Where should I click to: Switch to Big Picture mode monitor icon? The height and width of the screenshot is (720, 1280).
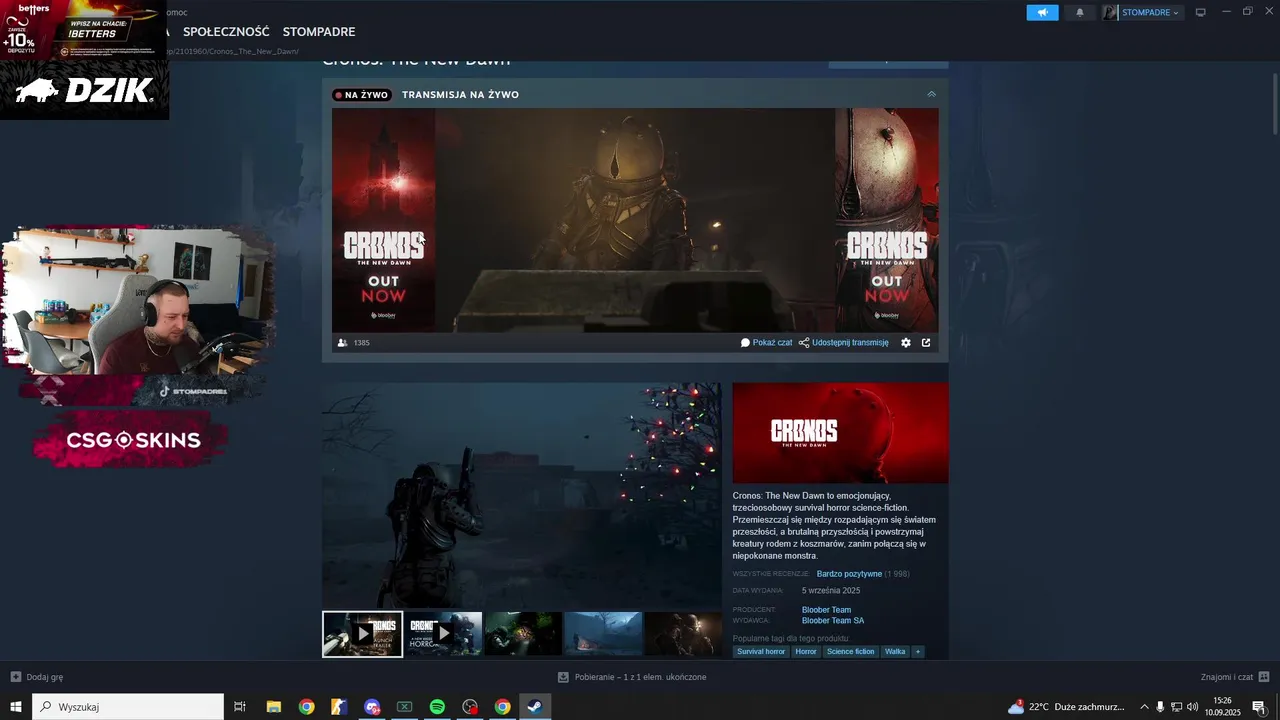[1200, 12]
